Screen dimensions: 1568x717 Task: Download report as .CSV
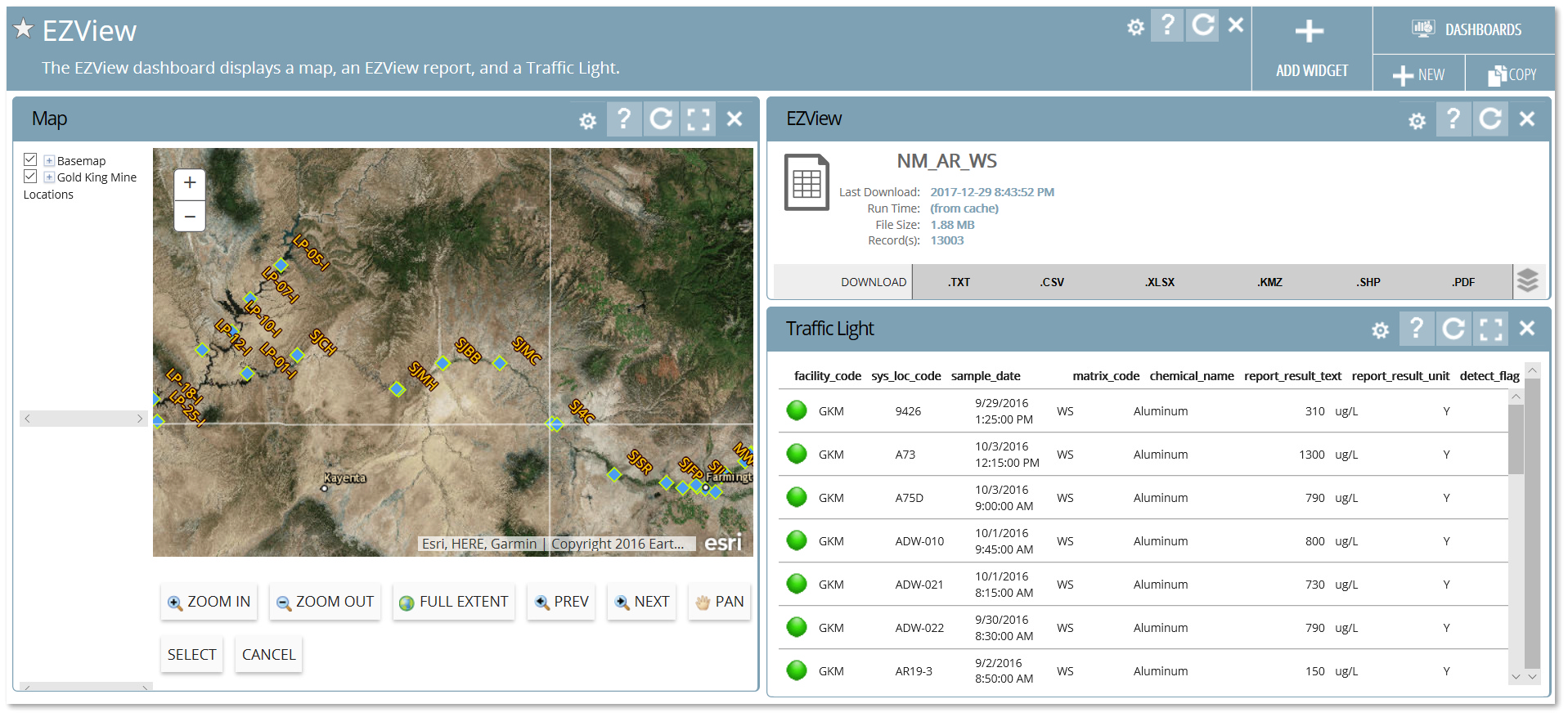(x=1053, y=282)
